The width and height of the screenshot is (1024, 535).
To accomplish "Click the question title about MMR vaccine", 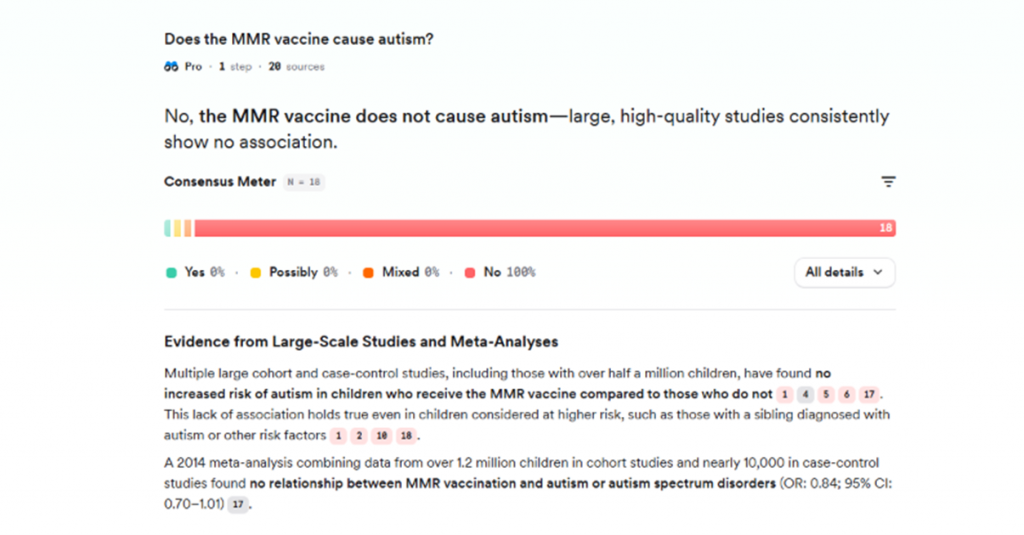I will click(x=298, y=39).
